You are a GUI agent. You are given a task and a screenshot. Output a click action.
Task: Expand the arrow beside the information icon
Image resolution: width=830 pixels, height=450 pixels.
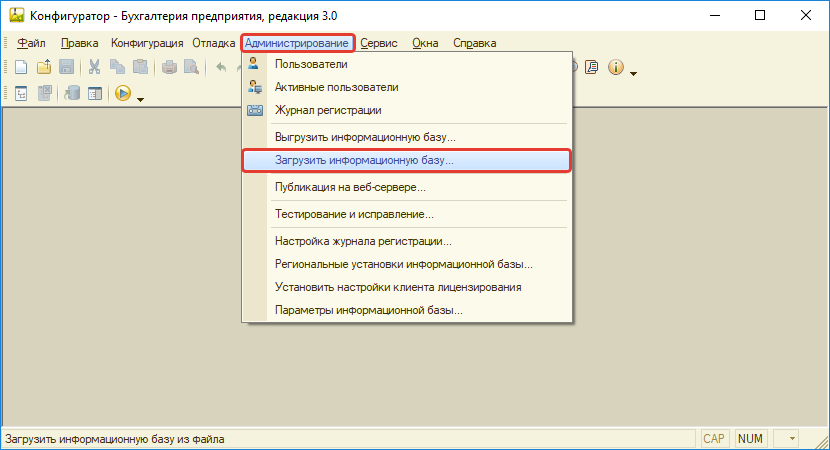(633, 74)
